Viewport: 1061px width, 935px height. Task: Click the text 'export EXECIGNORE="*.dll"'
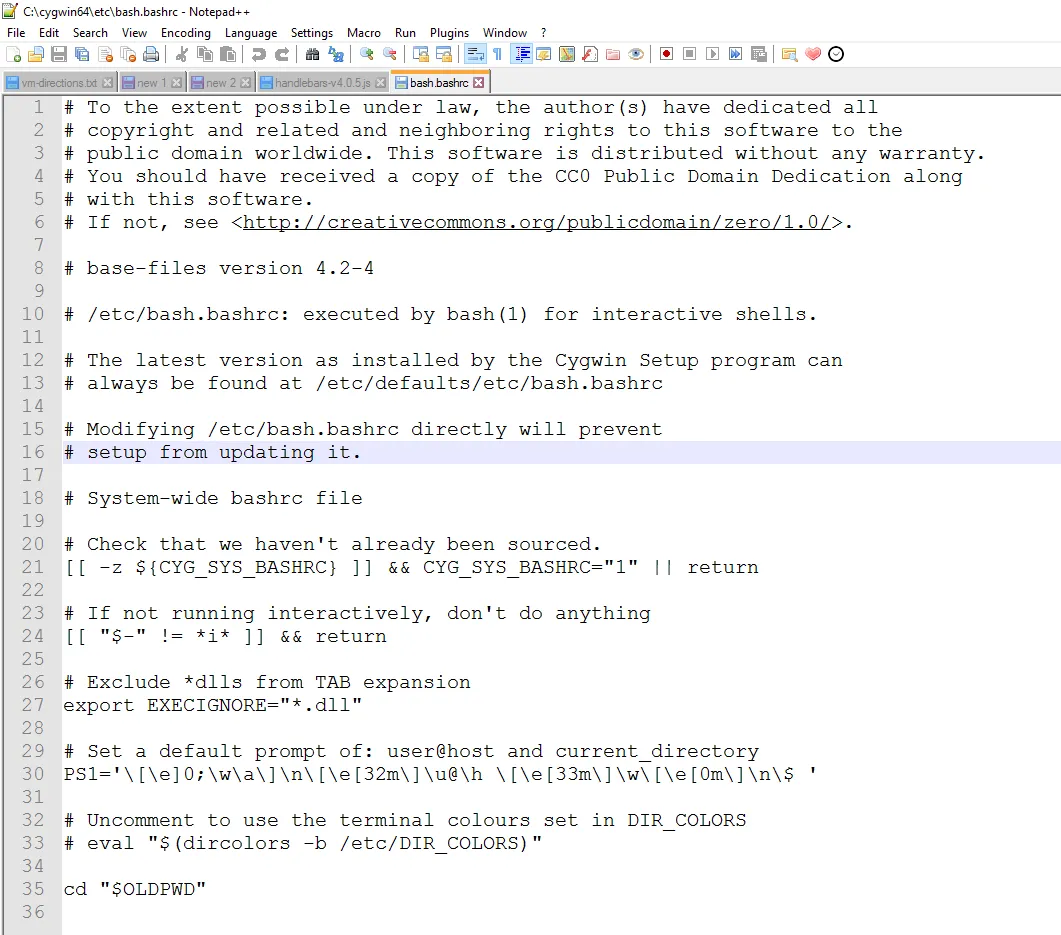(x=212, y=705)
